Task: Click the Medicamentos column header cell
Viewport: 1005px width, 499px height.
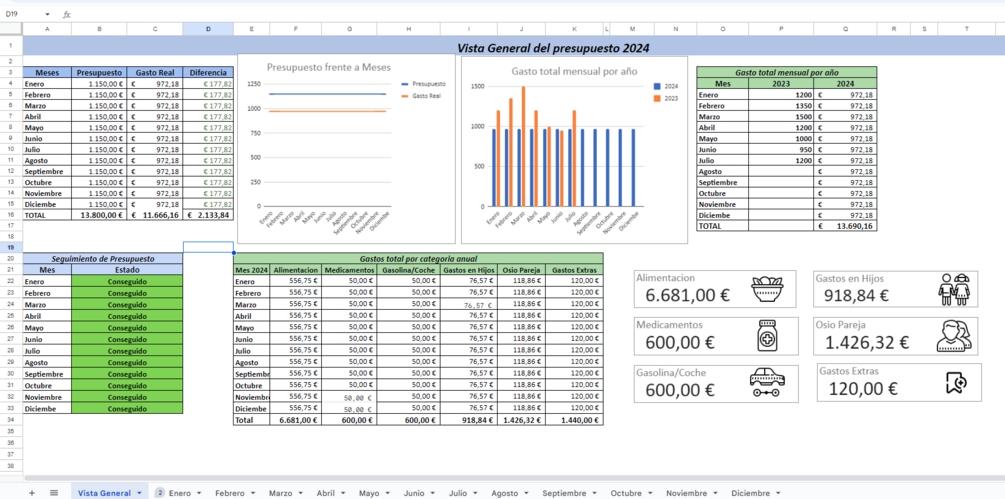Action: 349,270
